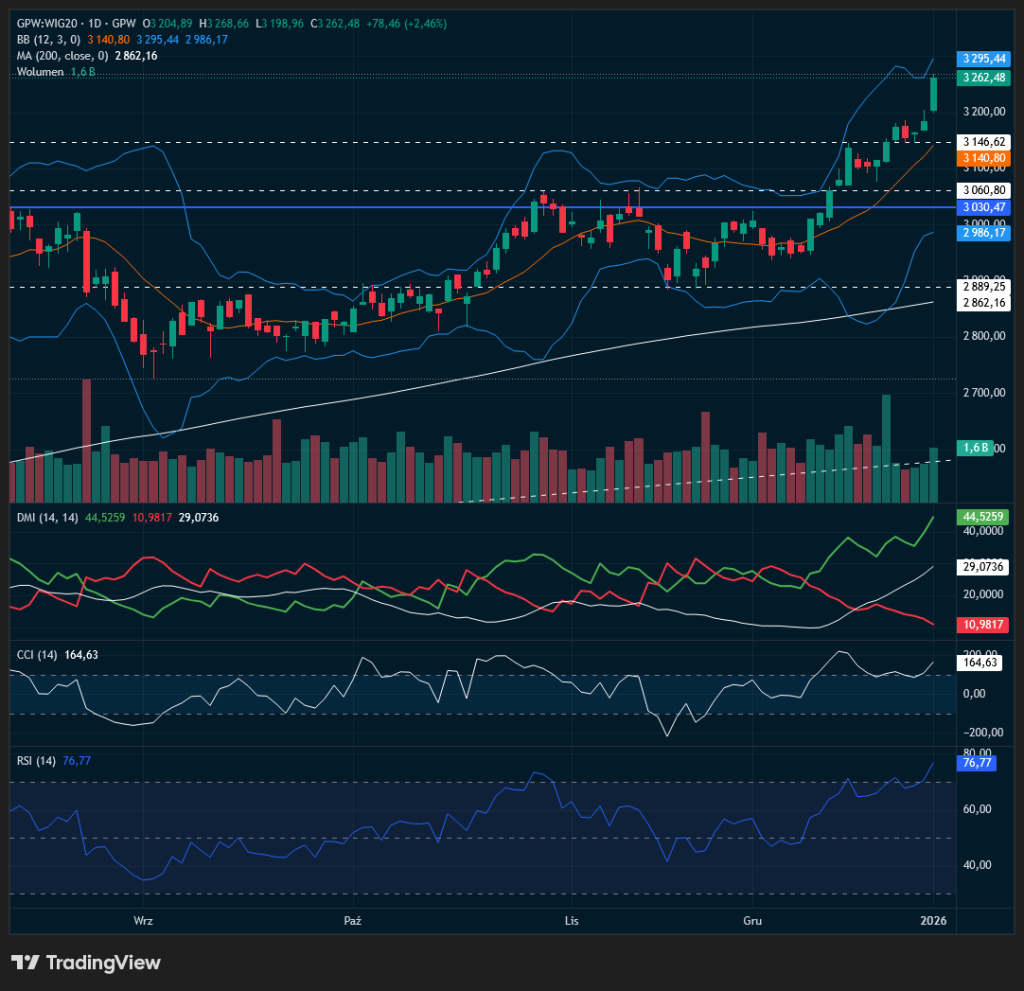Click the blue 3 295,44 upper band label

(x=983, y=58)
